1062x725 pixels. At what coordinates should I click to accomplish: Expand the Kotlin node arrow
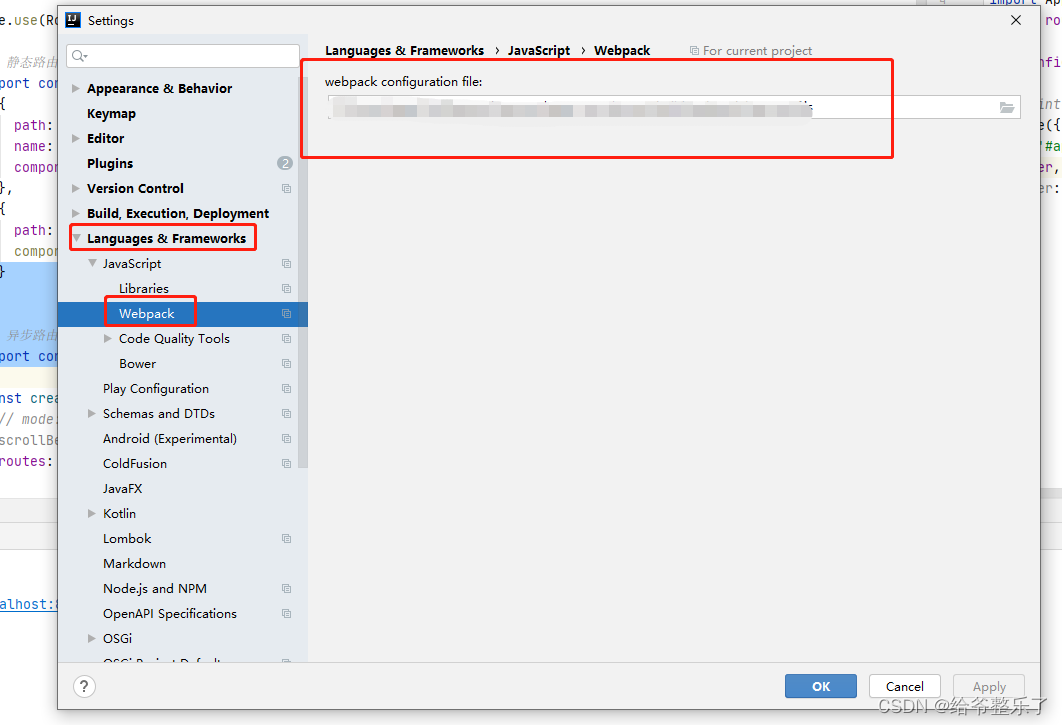click(91, 514)
